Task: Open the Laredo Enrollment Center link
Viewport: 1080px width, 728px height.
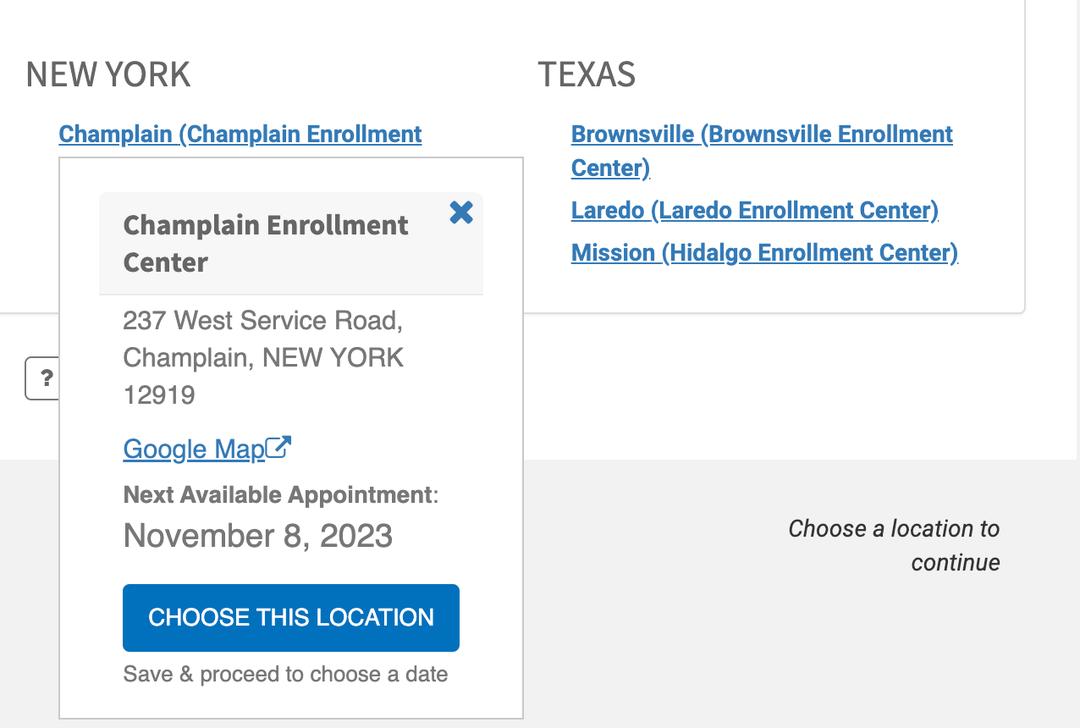Action: pos(754,210)
